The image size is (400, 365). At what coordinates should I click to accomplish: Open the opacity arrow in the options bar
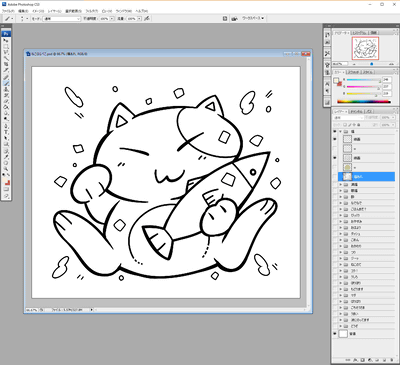coord(112,19)
